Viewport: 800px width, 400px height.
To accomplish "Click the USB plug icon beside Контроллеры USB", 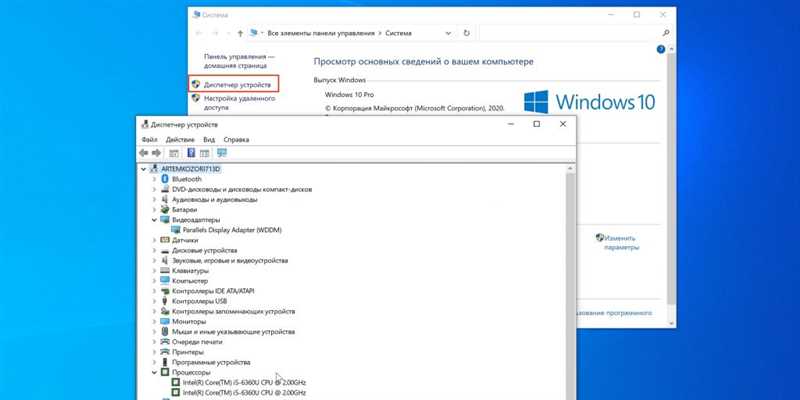I will 165,302.
